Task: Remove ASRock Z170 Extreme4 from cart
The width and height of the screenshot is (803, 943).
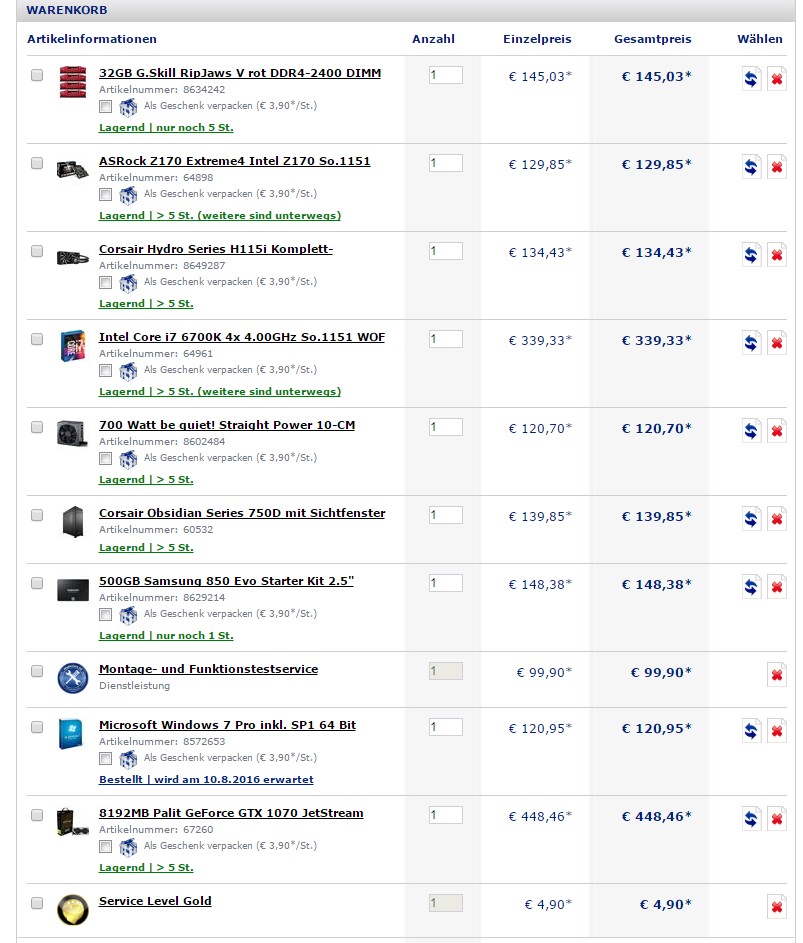Action: click(777, 167)
